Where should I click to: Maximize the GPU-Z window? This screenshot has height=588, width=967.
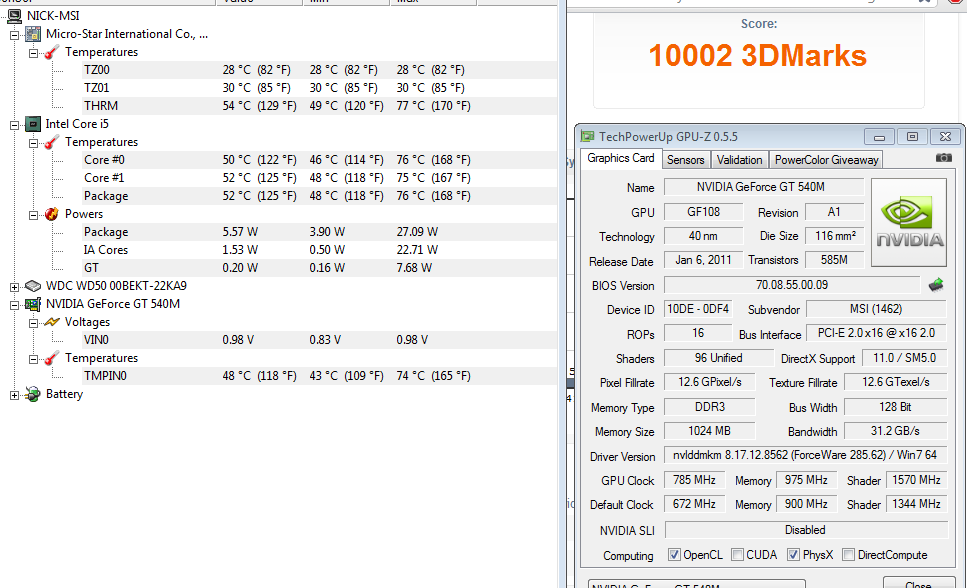coord(912,136)
